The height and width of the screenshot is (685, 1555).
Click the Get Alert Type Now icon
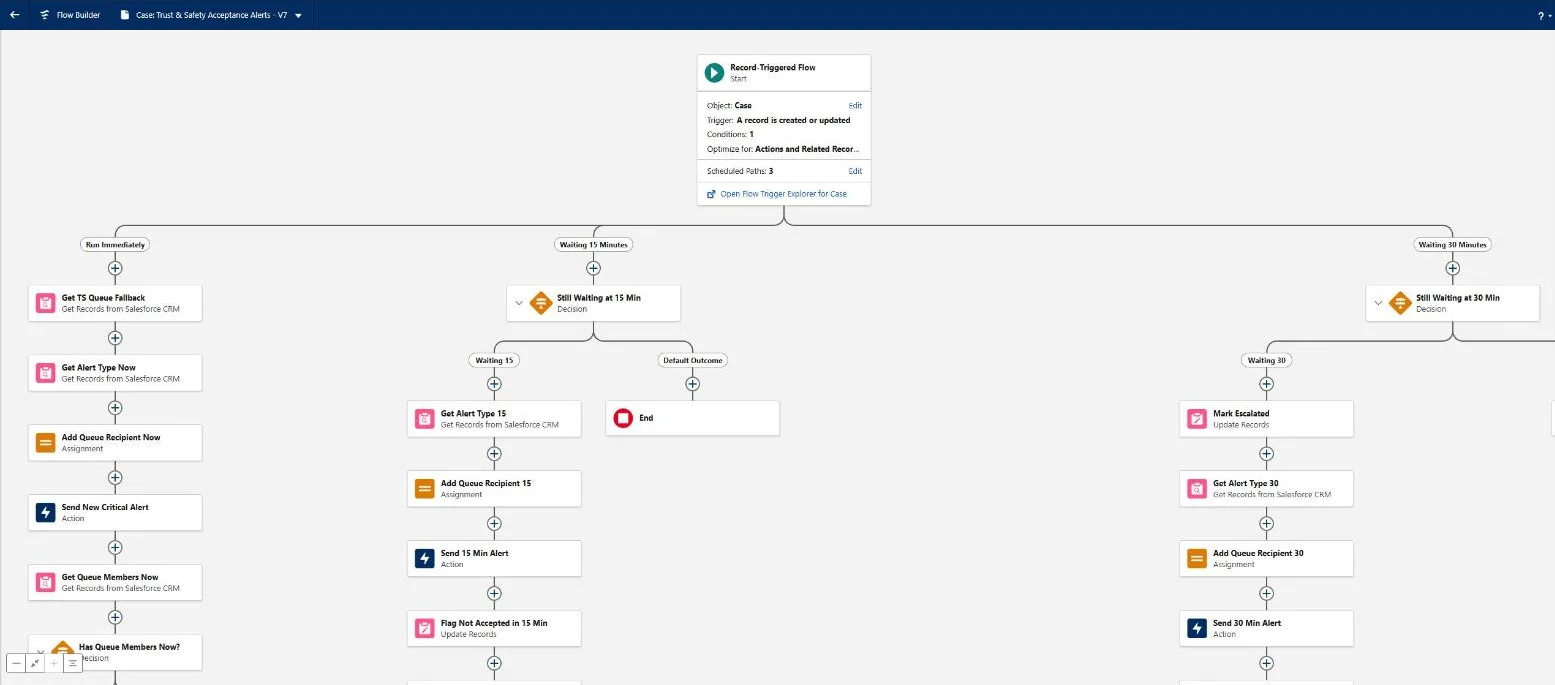45,373
